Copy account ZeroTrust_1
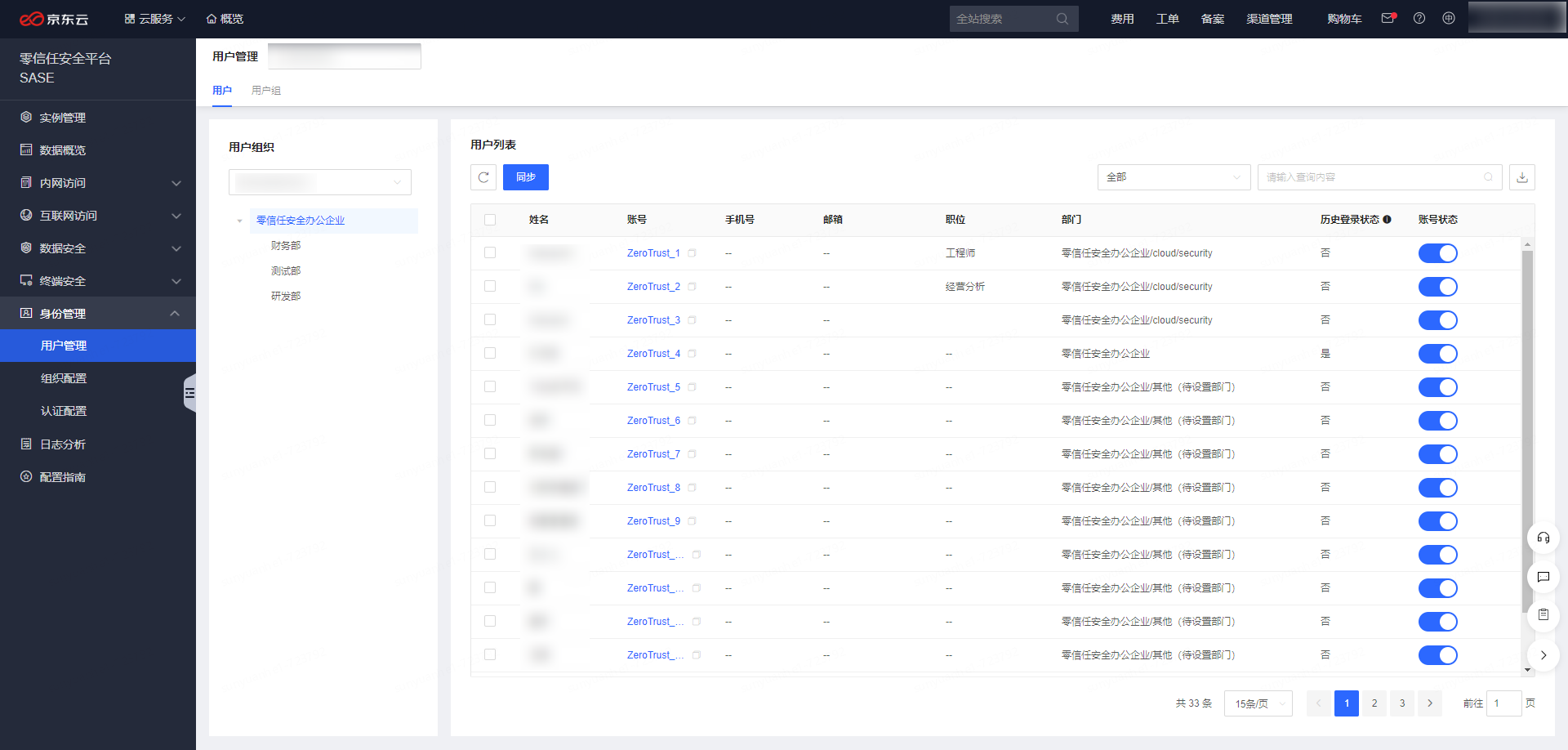 click(692, 253)
